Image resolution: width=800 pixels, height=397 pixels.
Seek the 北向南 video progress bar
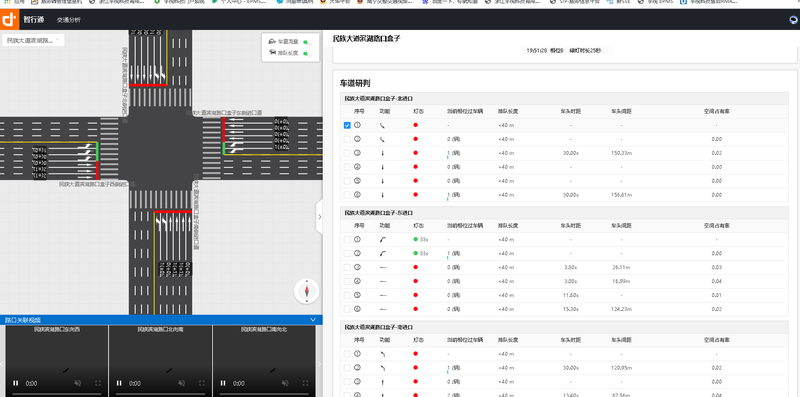[x=161, y=394]
